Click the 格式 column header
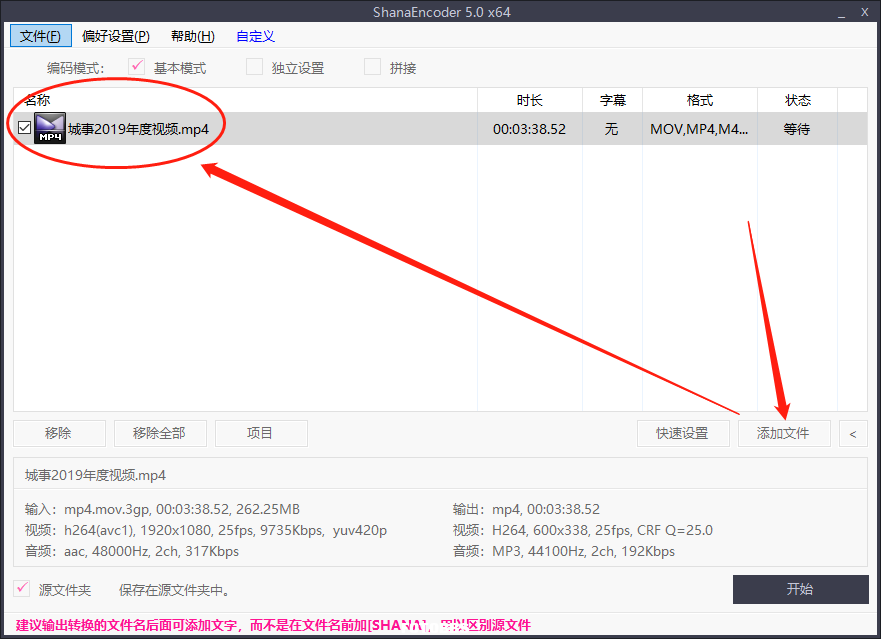 point(700,100)
